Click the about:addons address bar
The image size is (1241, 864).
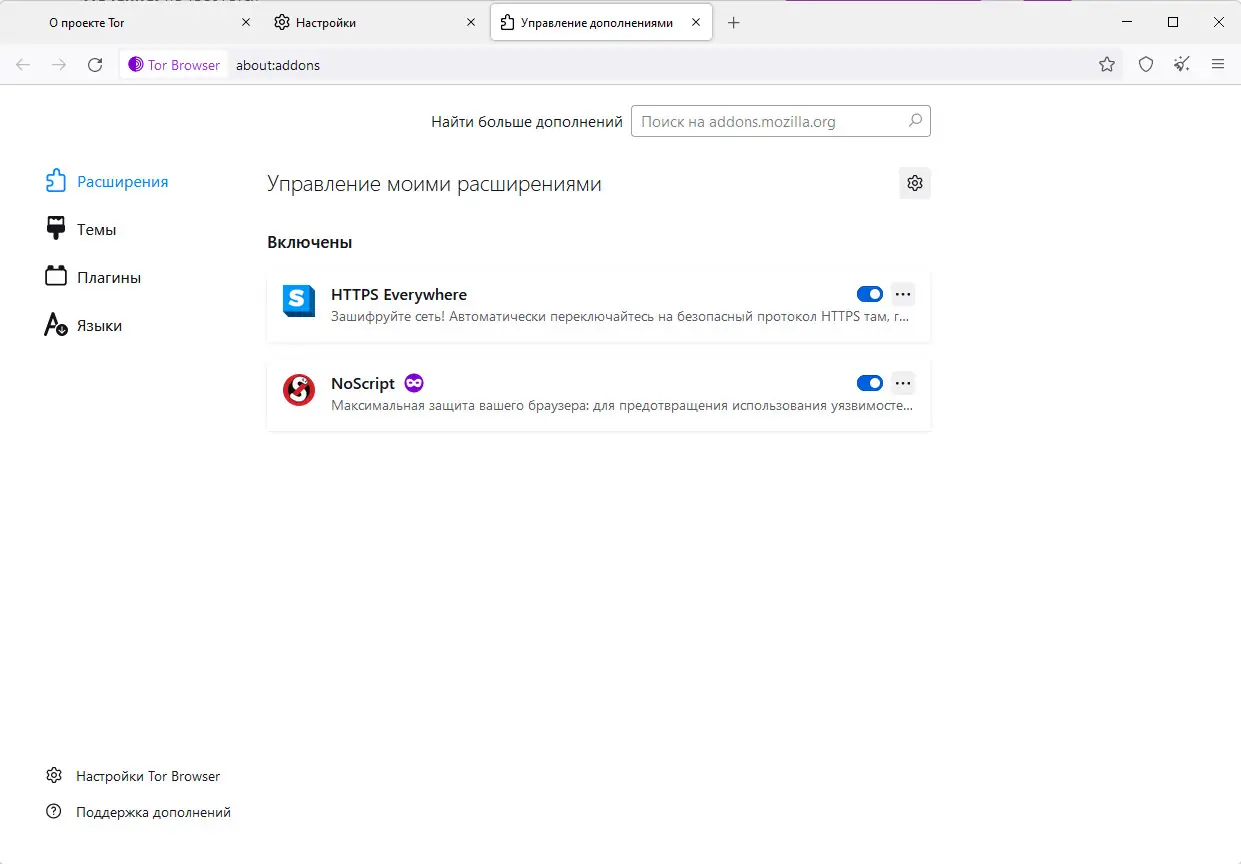click(660, 65)
